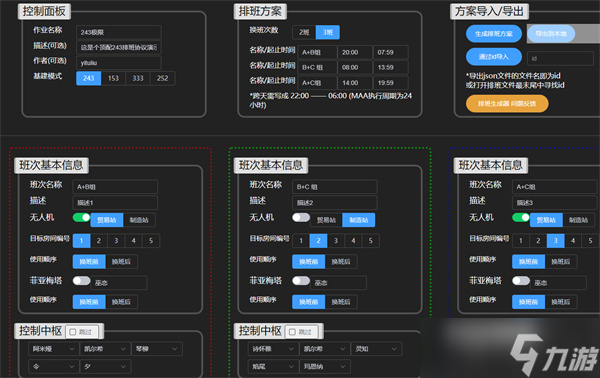Click the 巫恋 field in A+B组 shift
600x378 pixels.
click(119, 283)
